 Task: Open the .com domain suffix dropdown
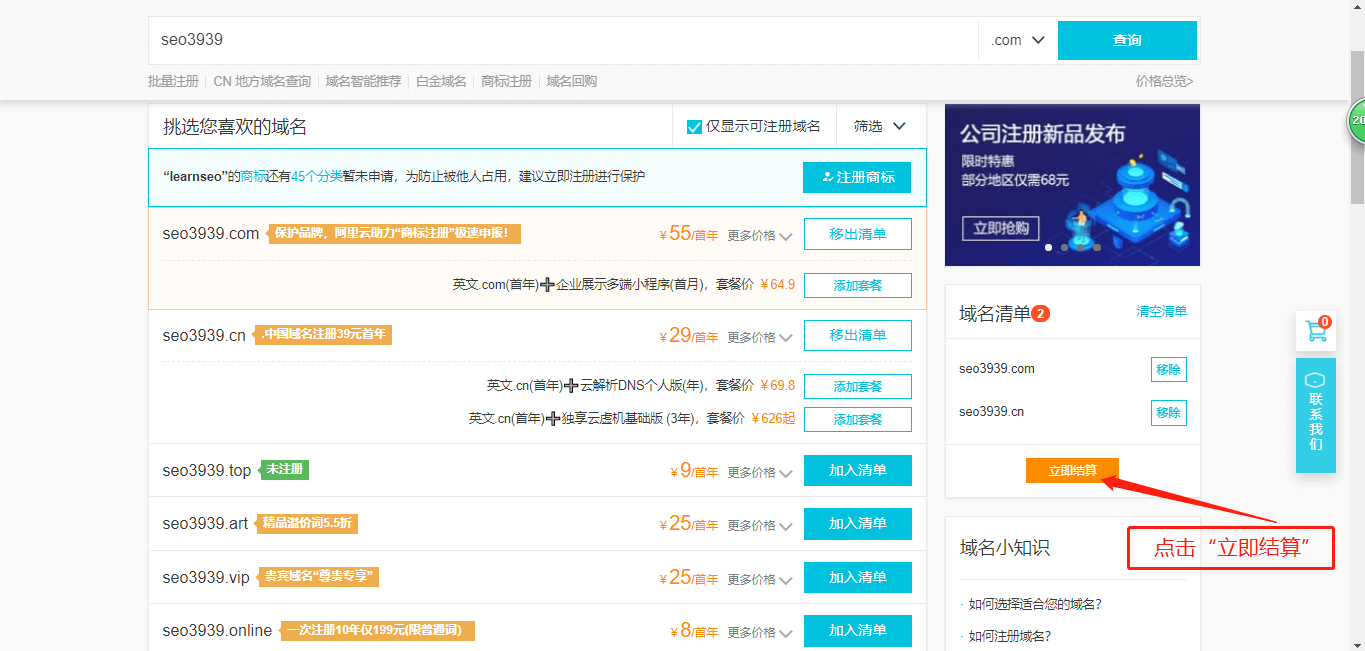click(1017, 40)
